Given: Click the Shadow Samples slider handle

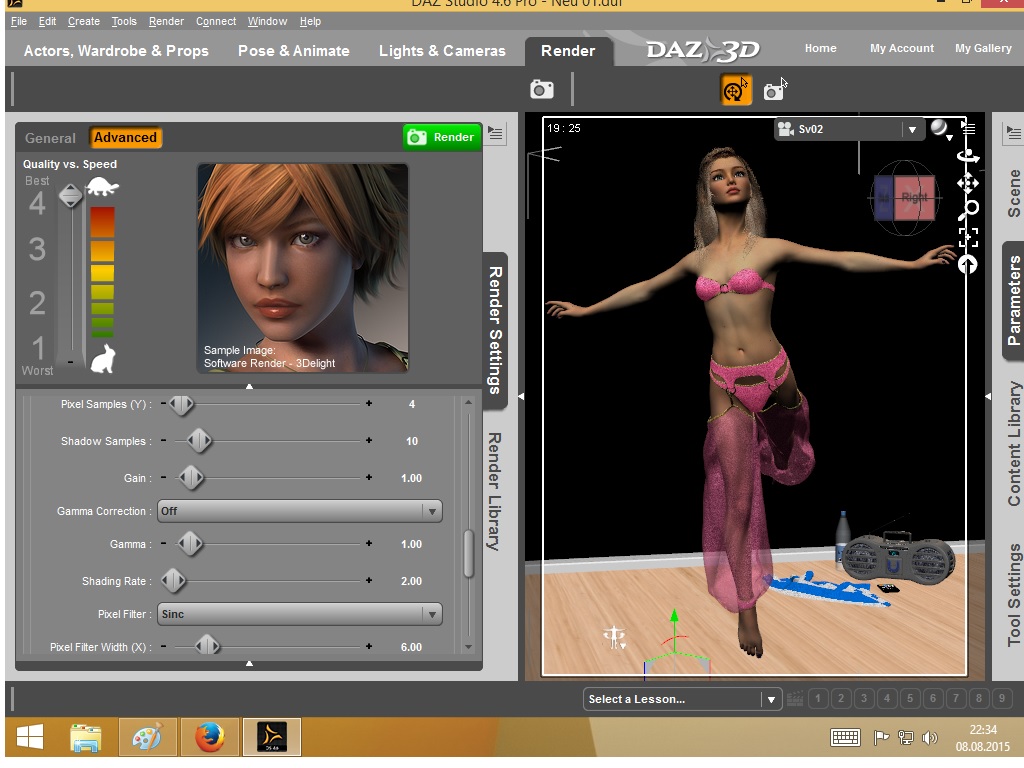Looking at the screenshot, I should coord(199,441).
